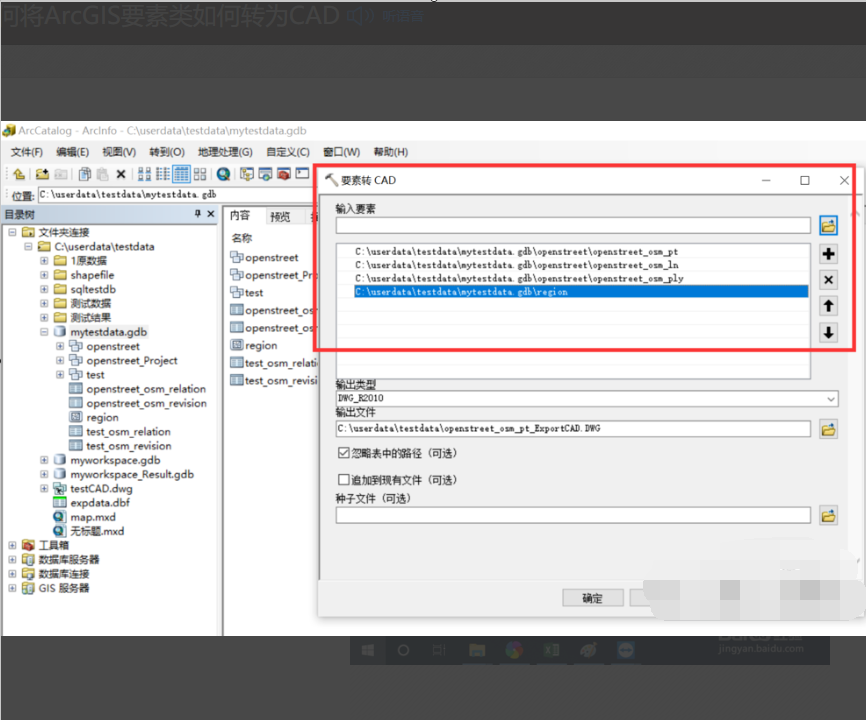Expand the shapefile folder node

pyautogui.click(x=44, y=274)
